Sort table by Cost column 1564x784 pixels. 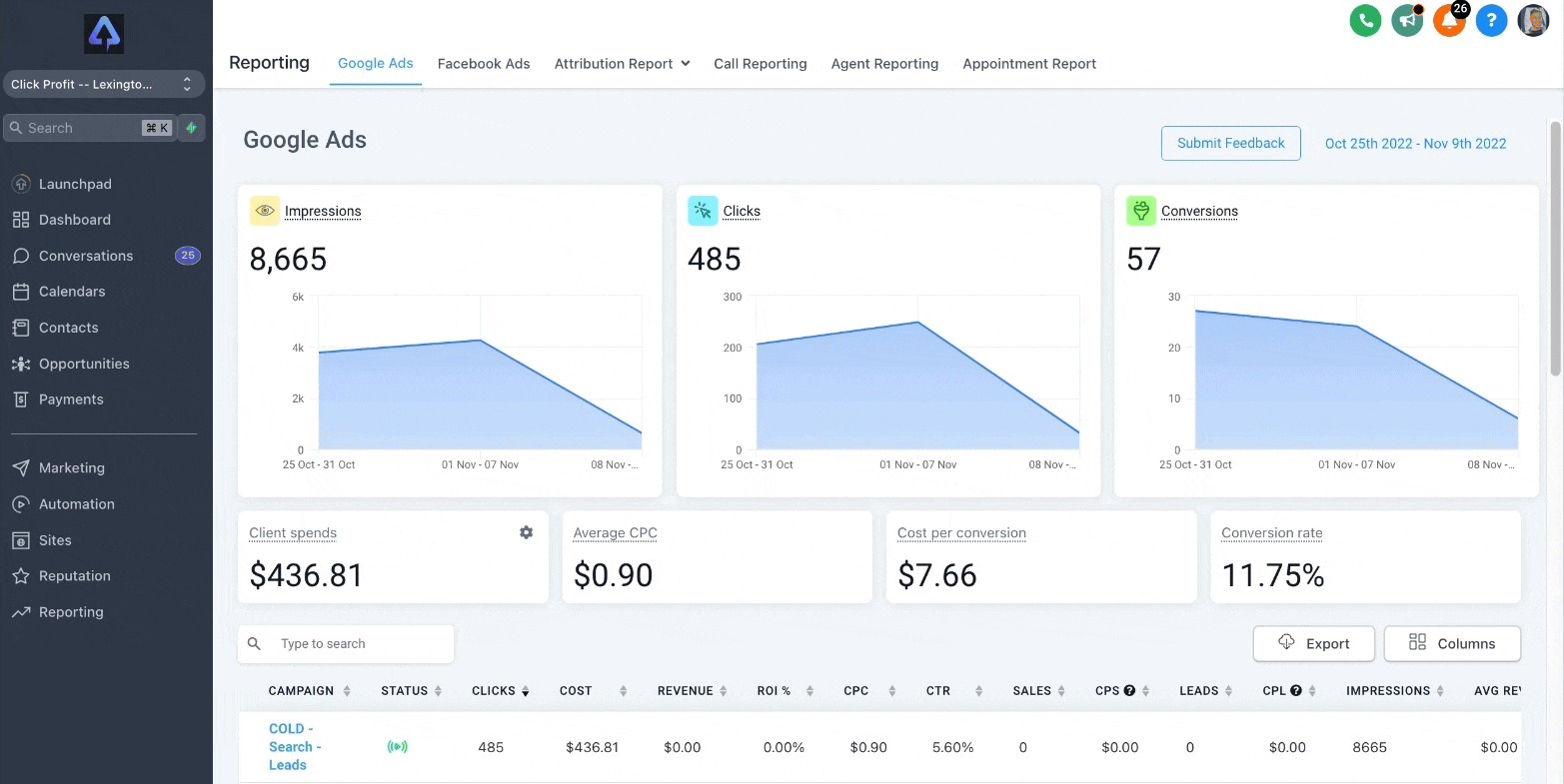pyautogui.click(x=594, y=691)
